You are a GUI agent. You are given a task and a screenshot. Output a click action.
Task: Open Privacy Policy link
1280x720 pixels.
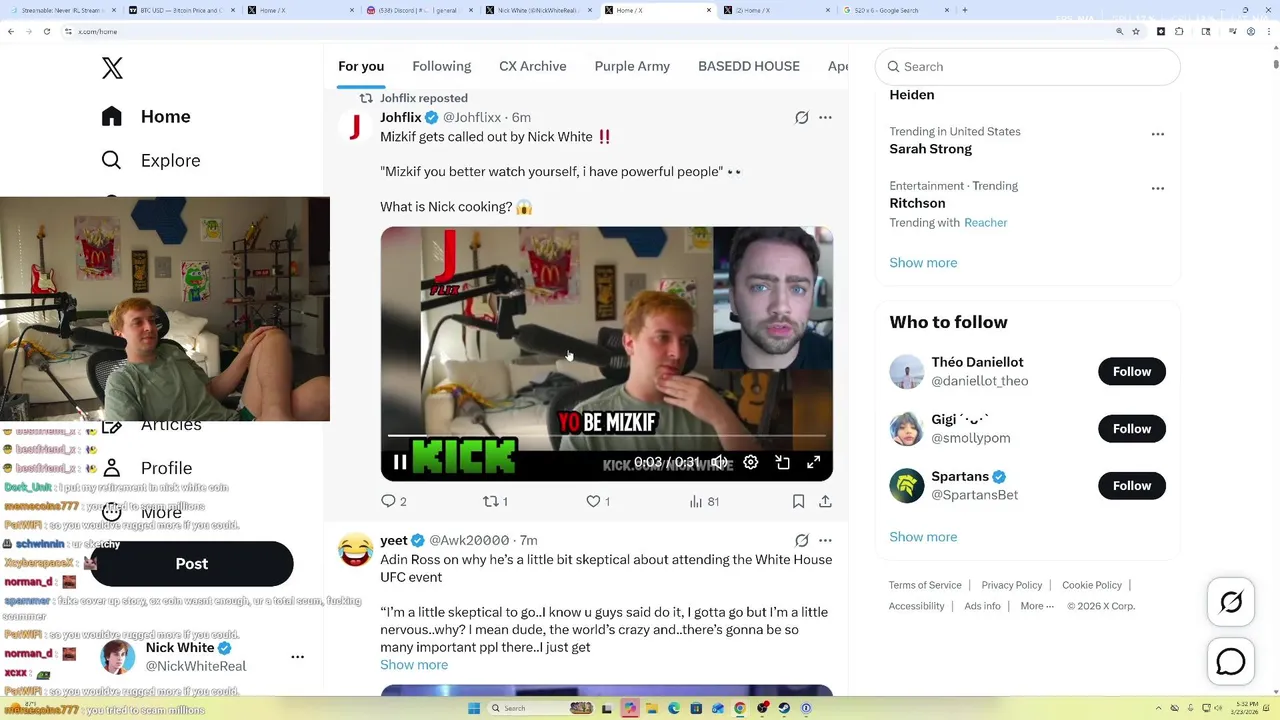pyautogui.click(x=1012, y=585)
